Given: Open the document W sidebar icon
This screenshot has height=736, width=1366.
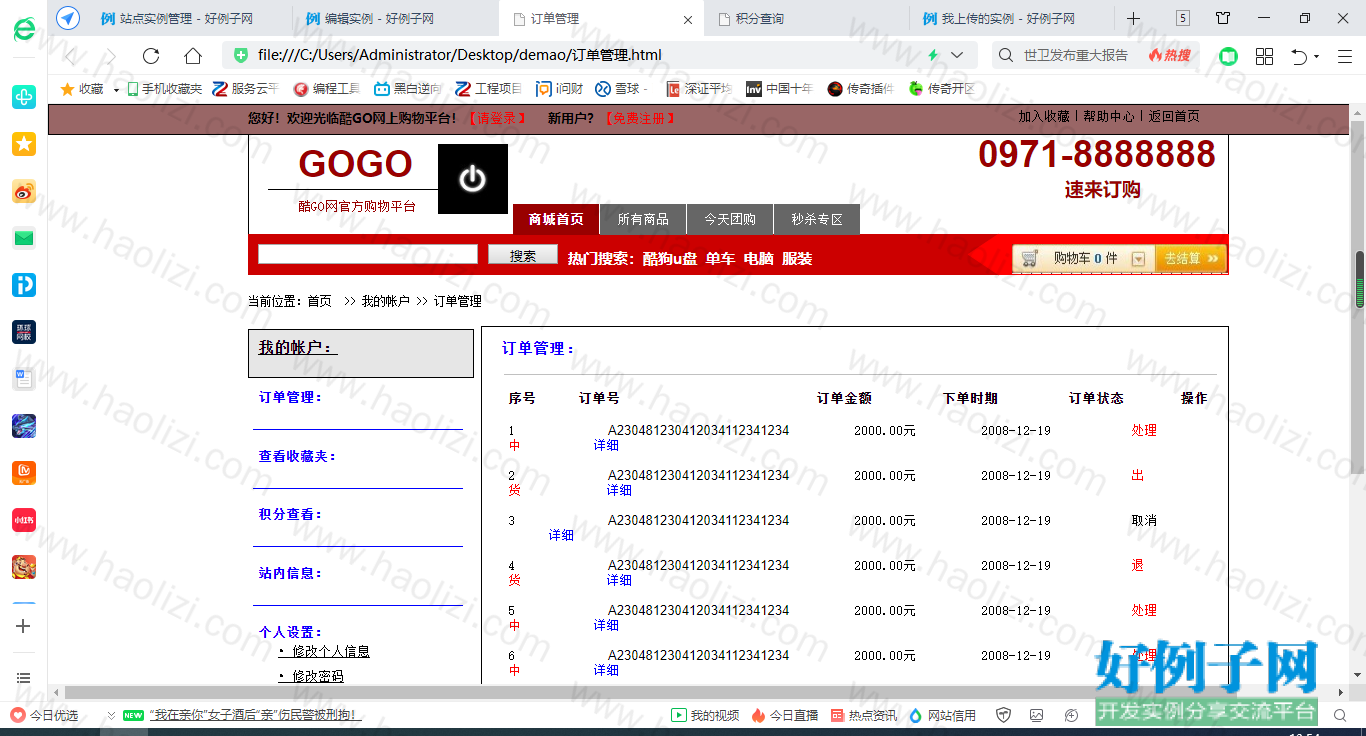Looking at the screenshot, I should click(24, 379).
